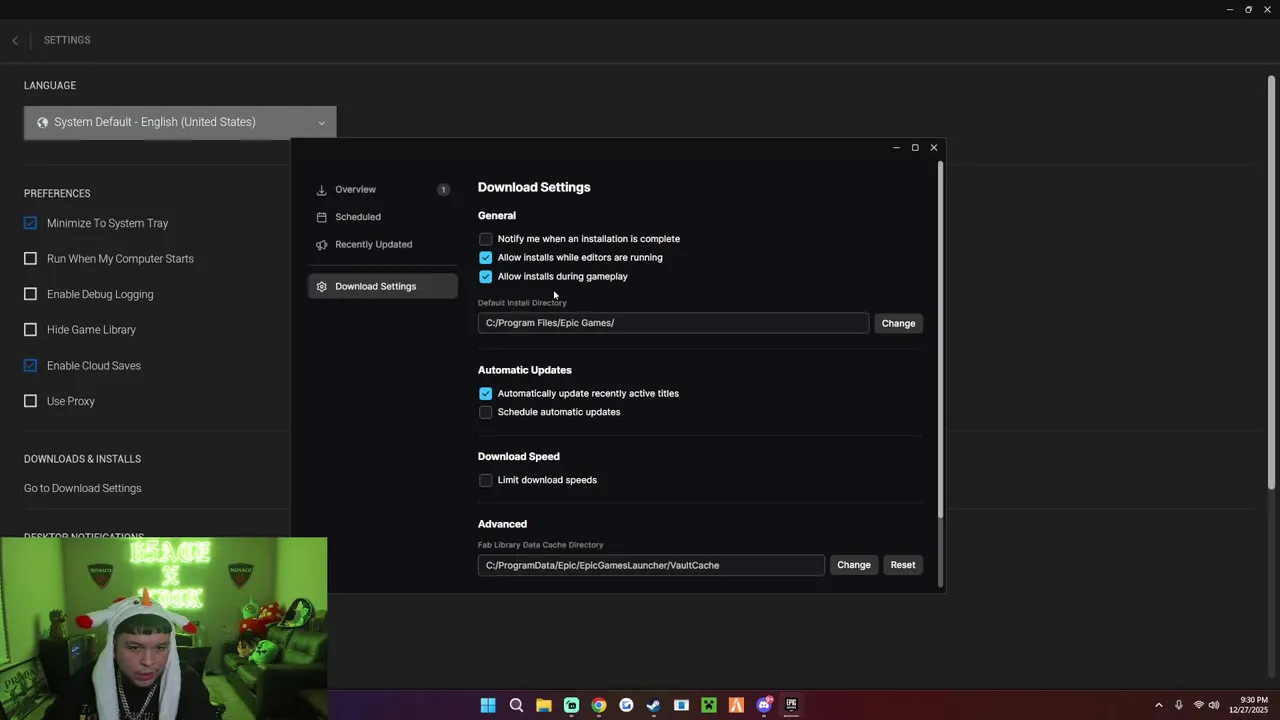Open File Explorer from the taskbar
The height and width of the screenshot is (720, 1280).
(543, 705)
